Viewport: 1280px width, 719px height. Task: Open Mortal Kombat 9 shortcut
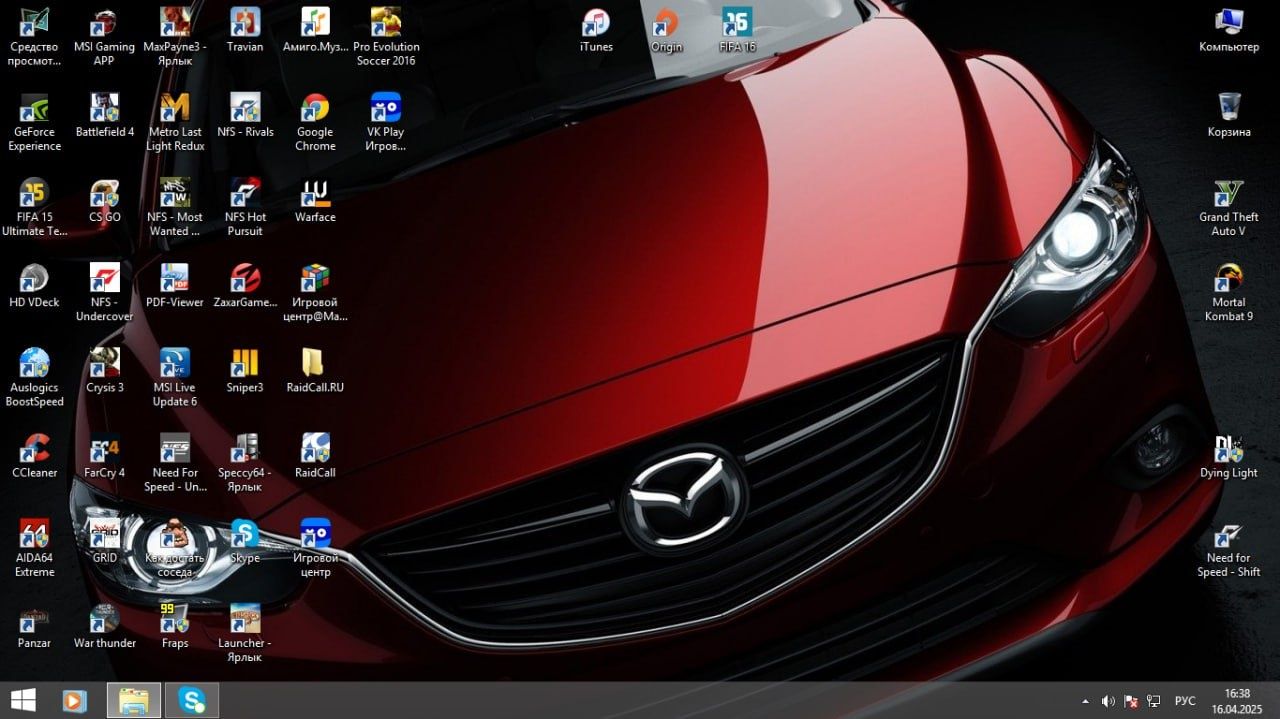[1229, 292]
